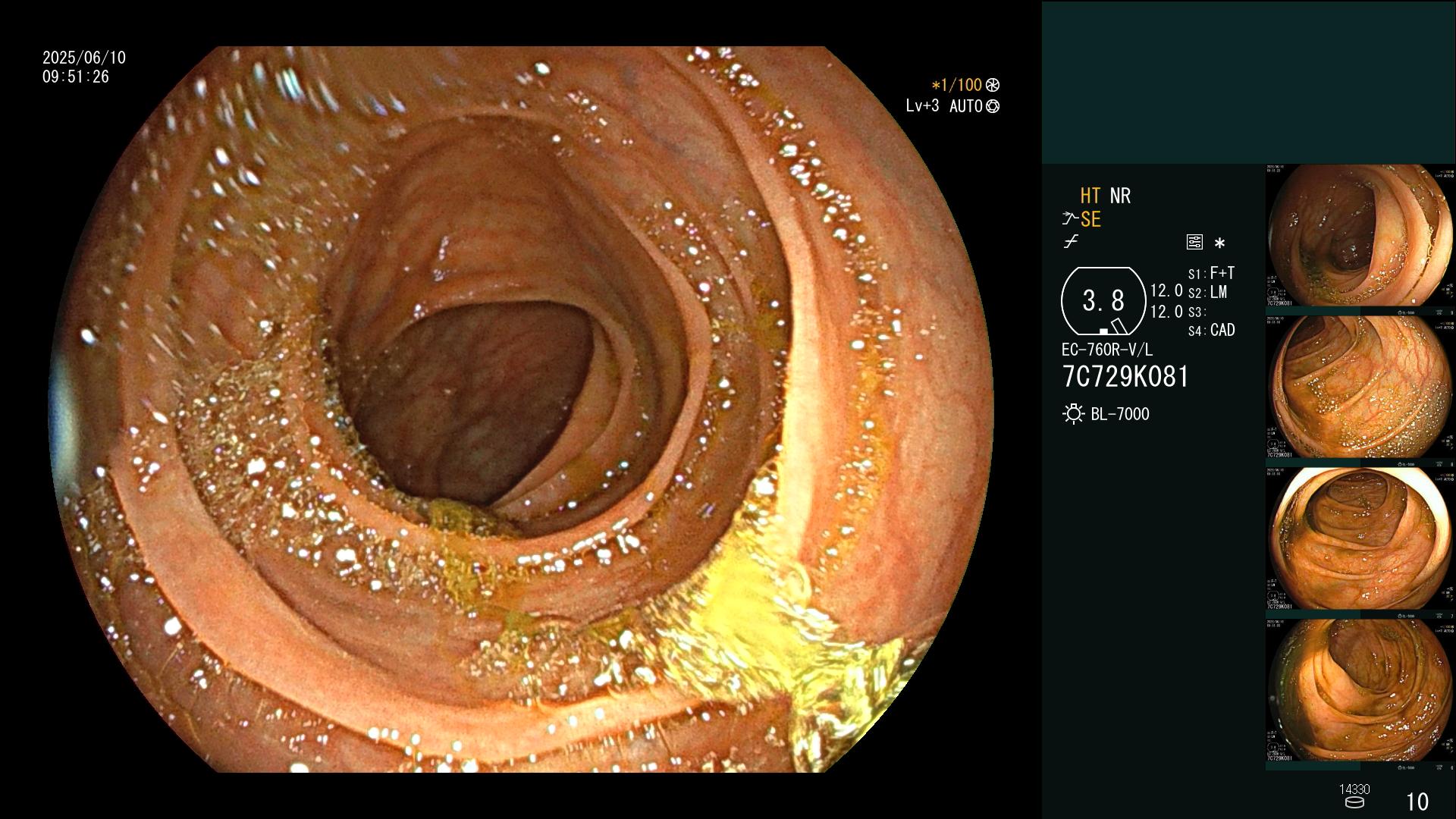This screenshot has height=819, width=1456.
Task: Click the asterisk icon next to sliders
Action: pos(1219,243)
